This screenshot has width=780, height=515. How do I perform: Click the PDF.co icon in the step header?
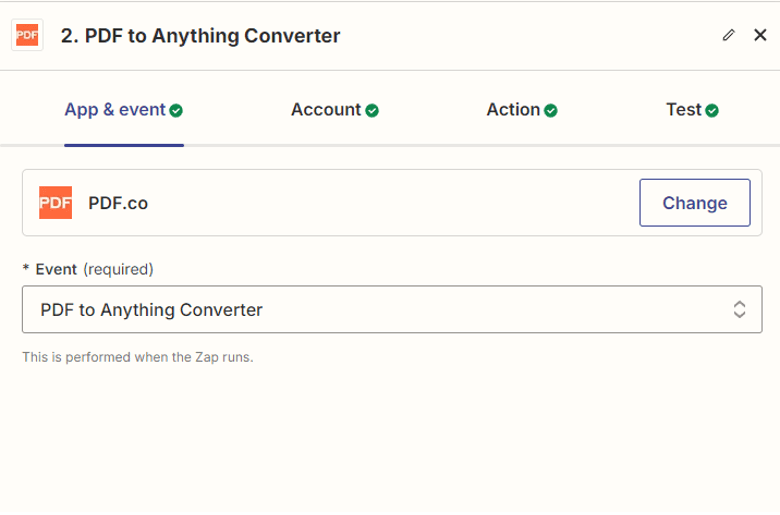(x=27, y=36)
